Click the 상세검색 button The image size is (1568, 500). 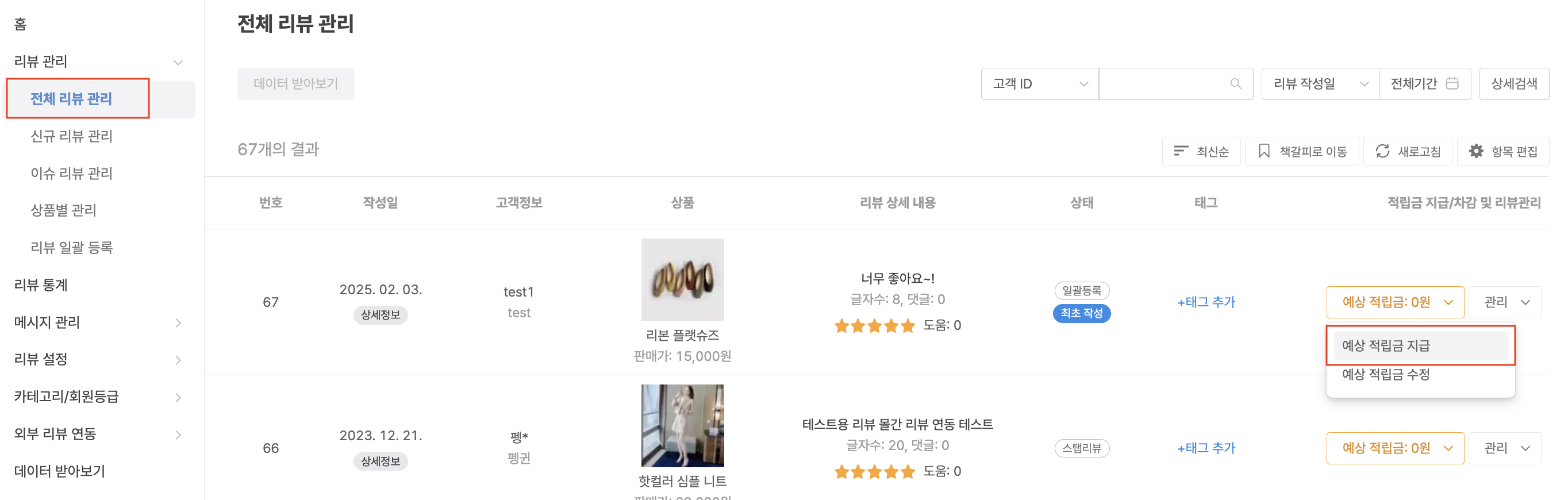1513,84
